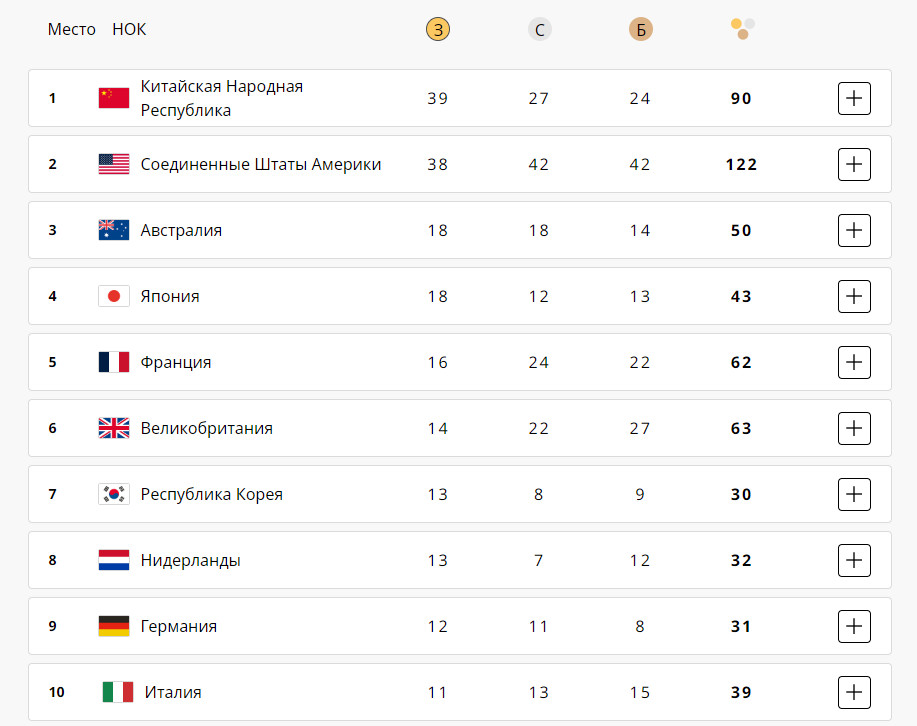Screen dimensions: 917x726
Task: Click the Italy total medals 39
Action: [741, 692]
